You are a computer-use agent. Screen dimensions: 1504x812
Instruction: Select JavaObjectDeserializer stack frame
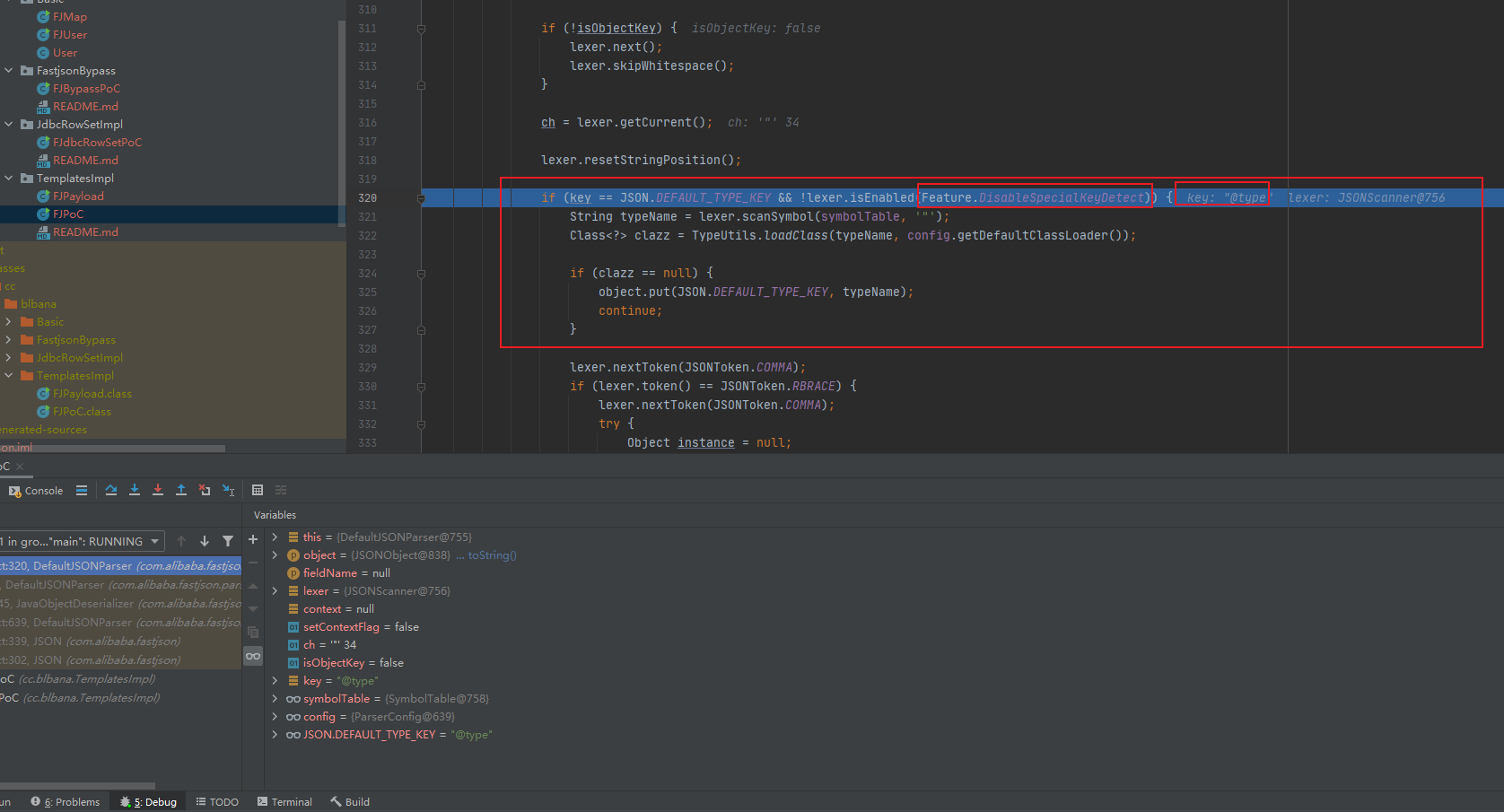point(120,604)
